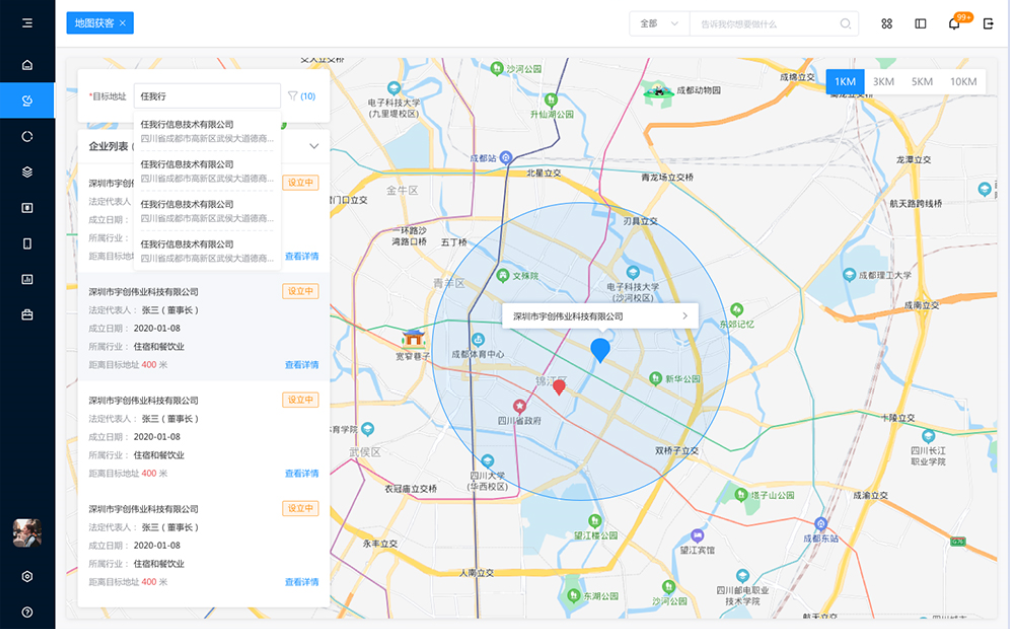Click the 文殊院 marker on the map

pos(503,275)
